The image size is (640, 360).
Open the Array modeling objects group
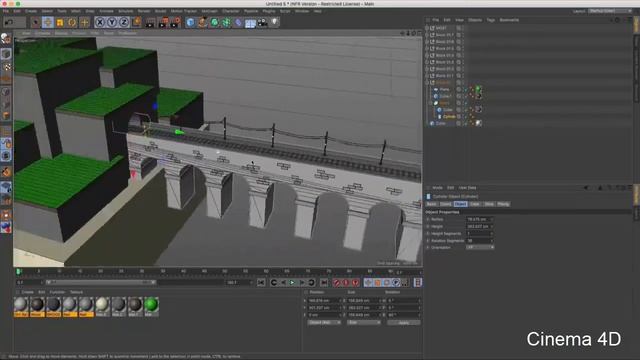[x=226, y=22]
